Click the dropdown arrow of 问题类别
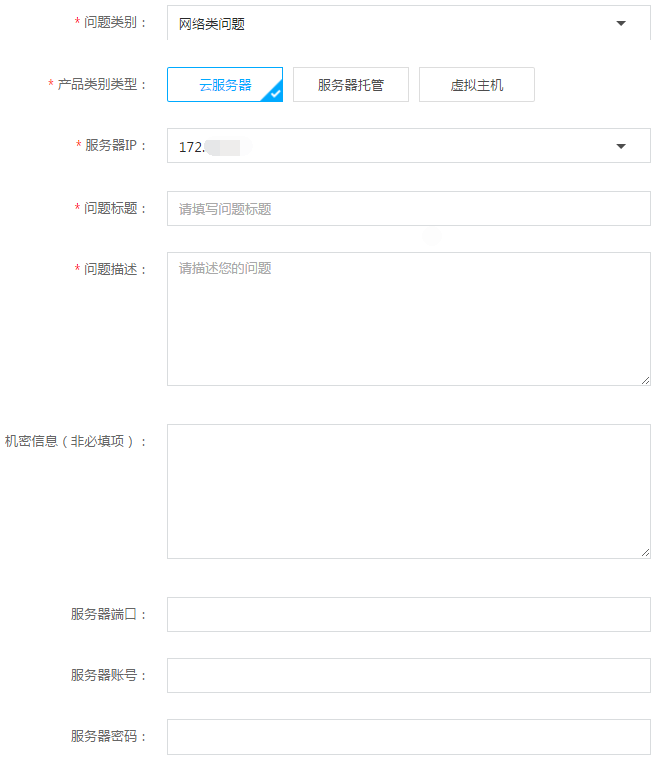Viewport: 661px width, 765px height. coord(621,23)
